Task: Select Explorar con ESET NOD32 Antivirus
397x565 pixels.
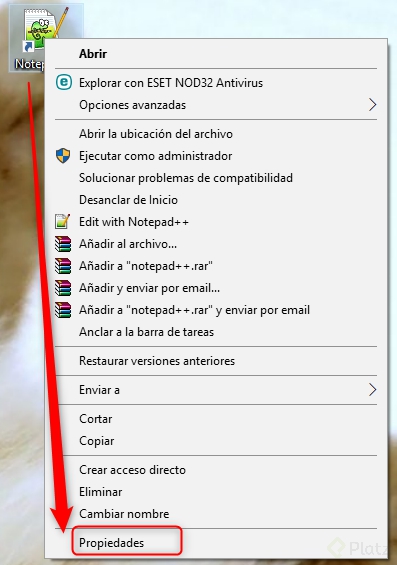Action: tap(171, 83)
